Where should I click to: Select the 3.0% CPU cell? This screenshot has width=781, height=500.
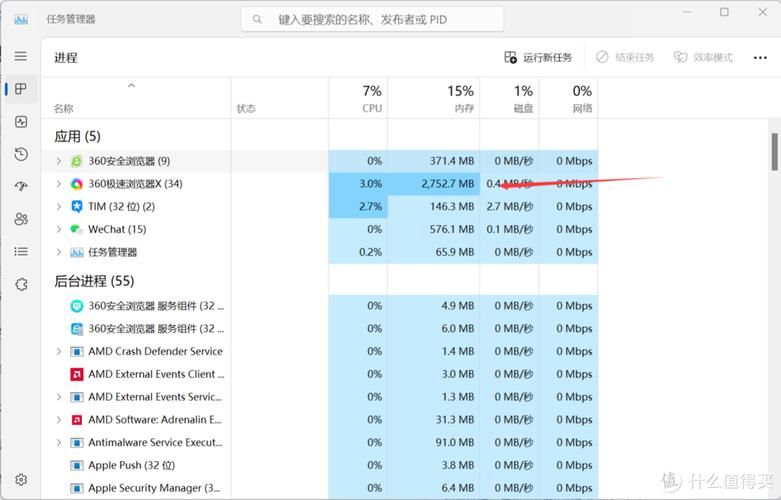(x=358, y=184)
